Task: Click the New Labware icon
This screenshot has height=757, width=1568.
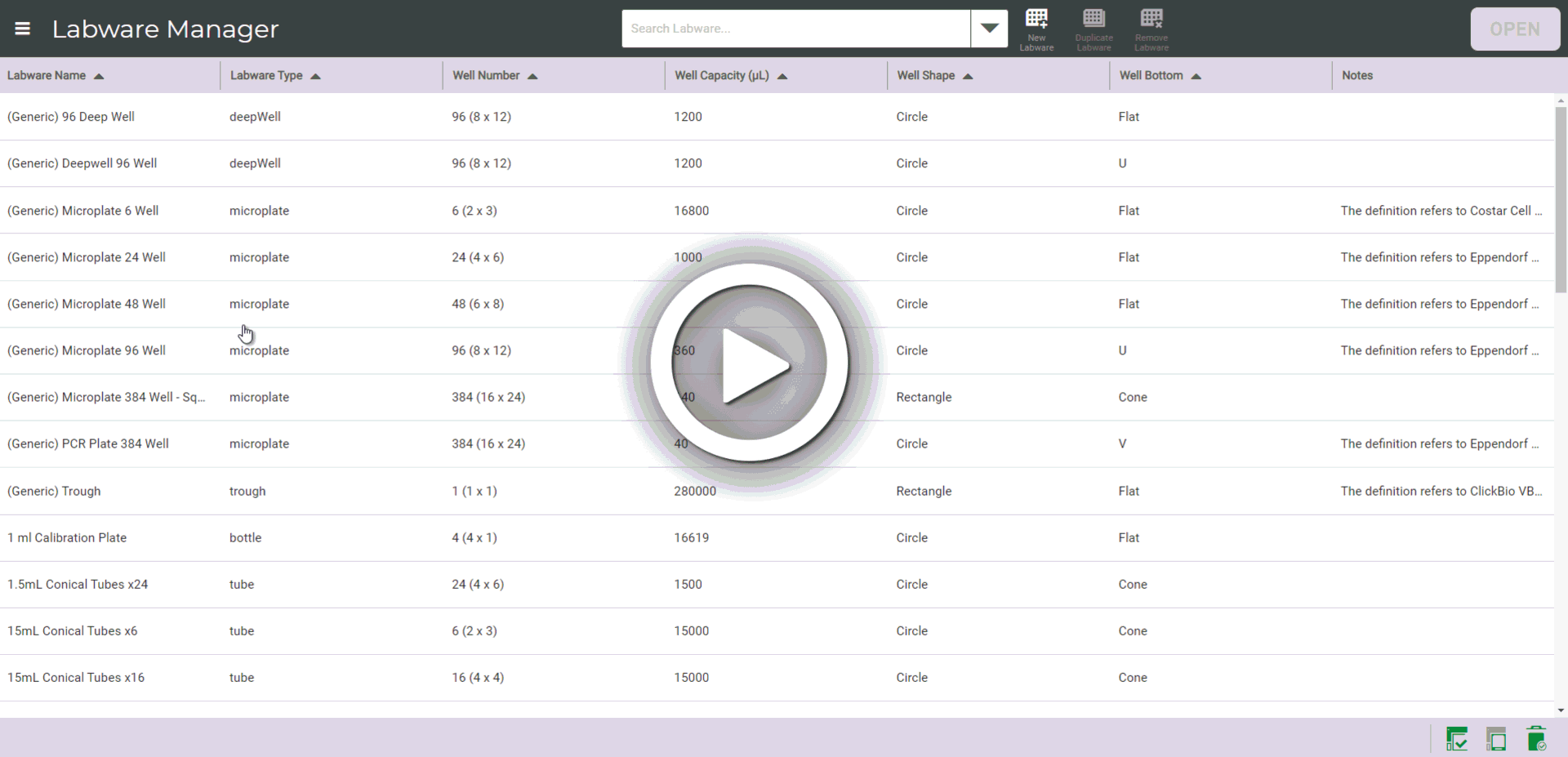Action: click(x=1036, y=29)
